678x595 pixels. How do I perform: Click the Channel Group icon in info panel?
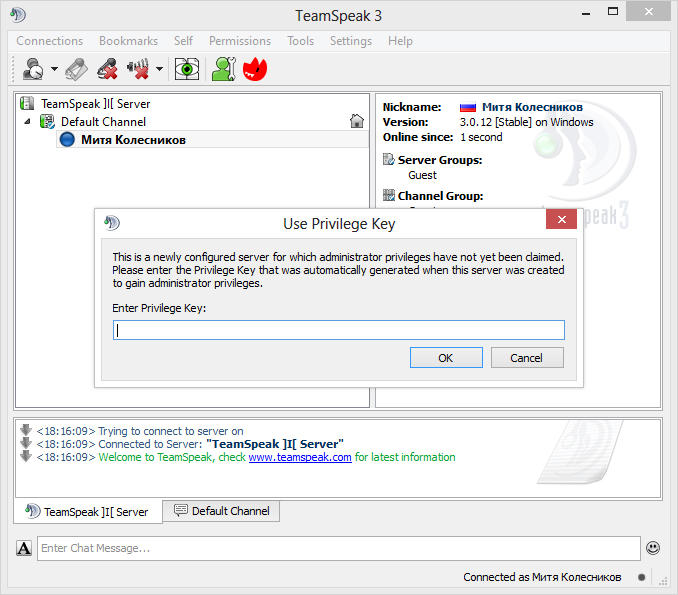389,195
